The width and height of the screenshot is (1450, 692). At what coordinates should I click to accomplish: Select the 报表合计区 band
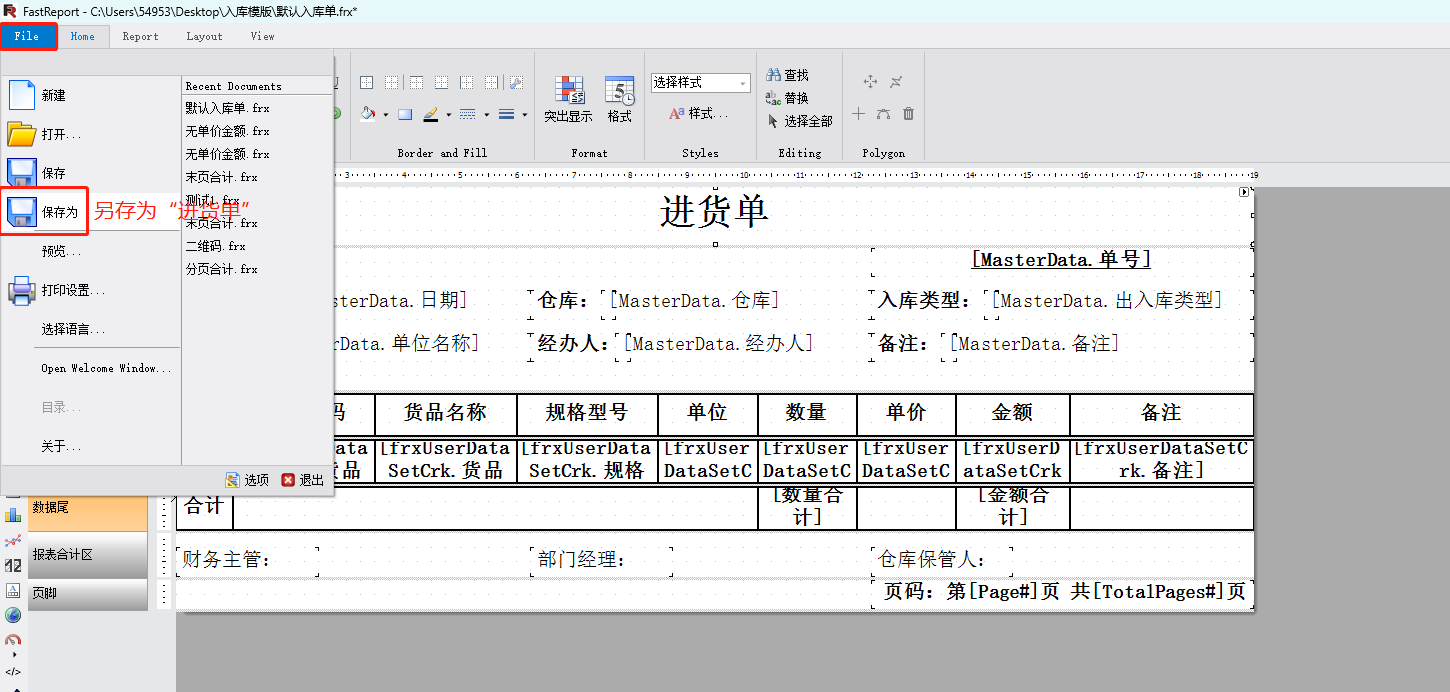click(88, 554)
